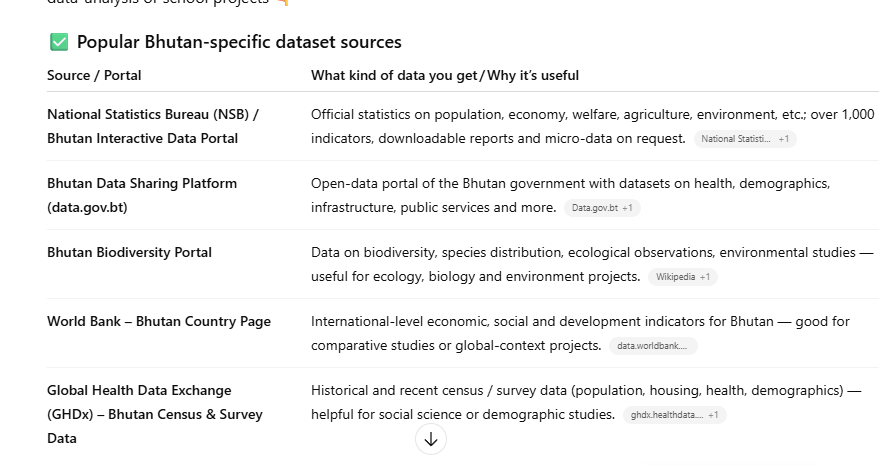The image size is (887, 465).
Task: Click the green checkmark emoji beside the heading
Action: [59, 42]
